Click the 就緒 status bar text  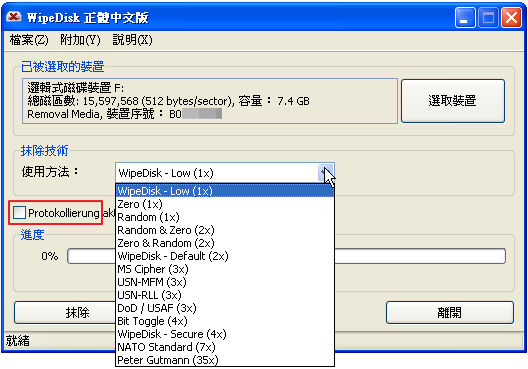(18, 341)
